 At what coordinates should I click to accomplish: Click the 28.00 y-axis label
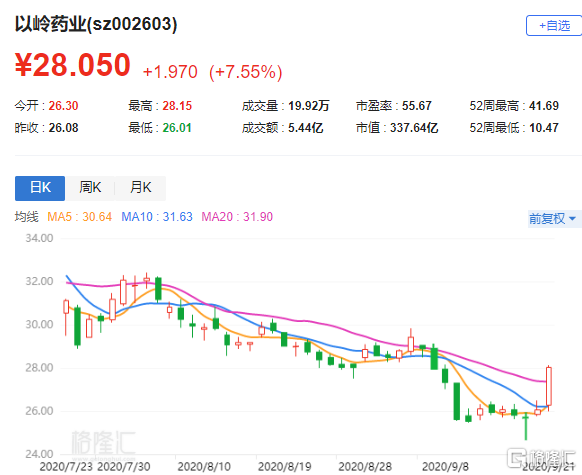point(39,368)
